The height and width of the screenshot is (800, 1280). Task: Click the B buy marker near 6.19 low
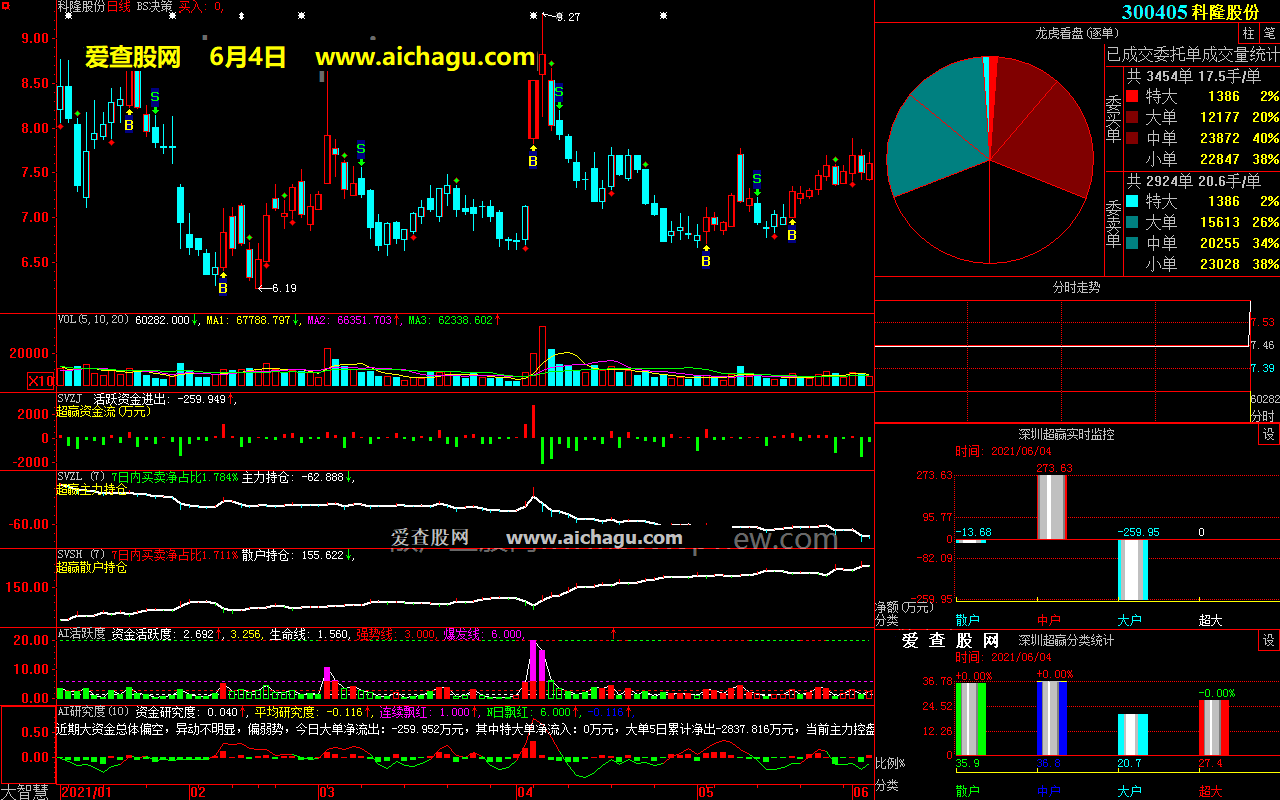(x=223, y=288)
